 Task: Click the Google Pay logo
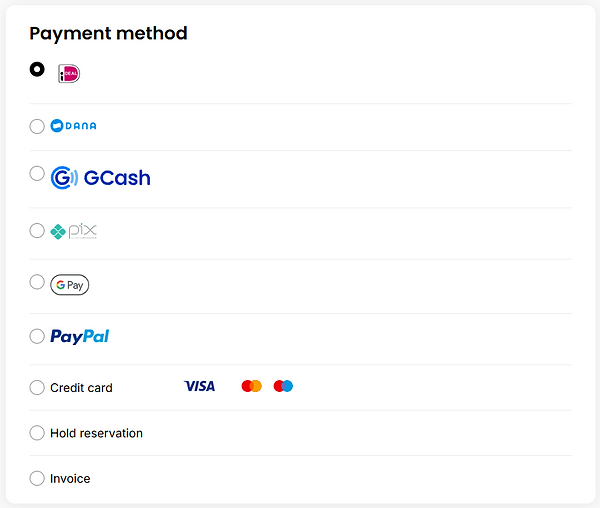tap(70, 285)
